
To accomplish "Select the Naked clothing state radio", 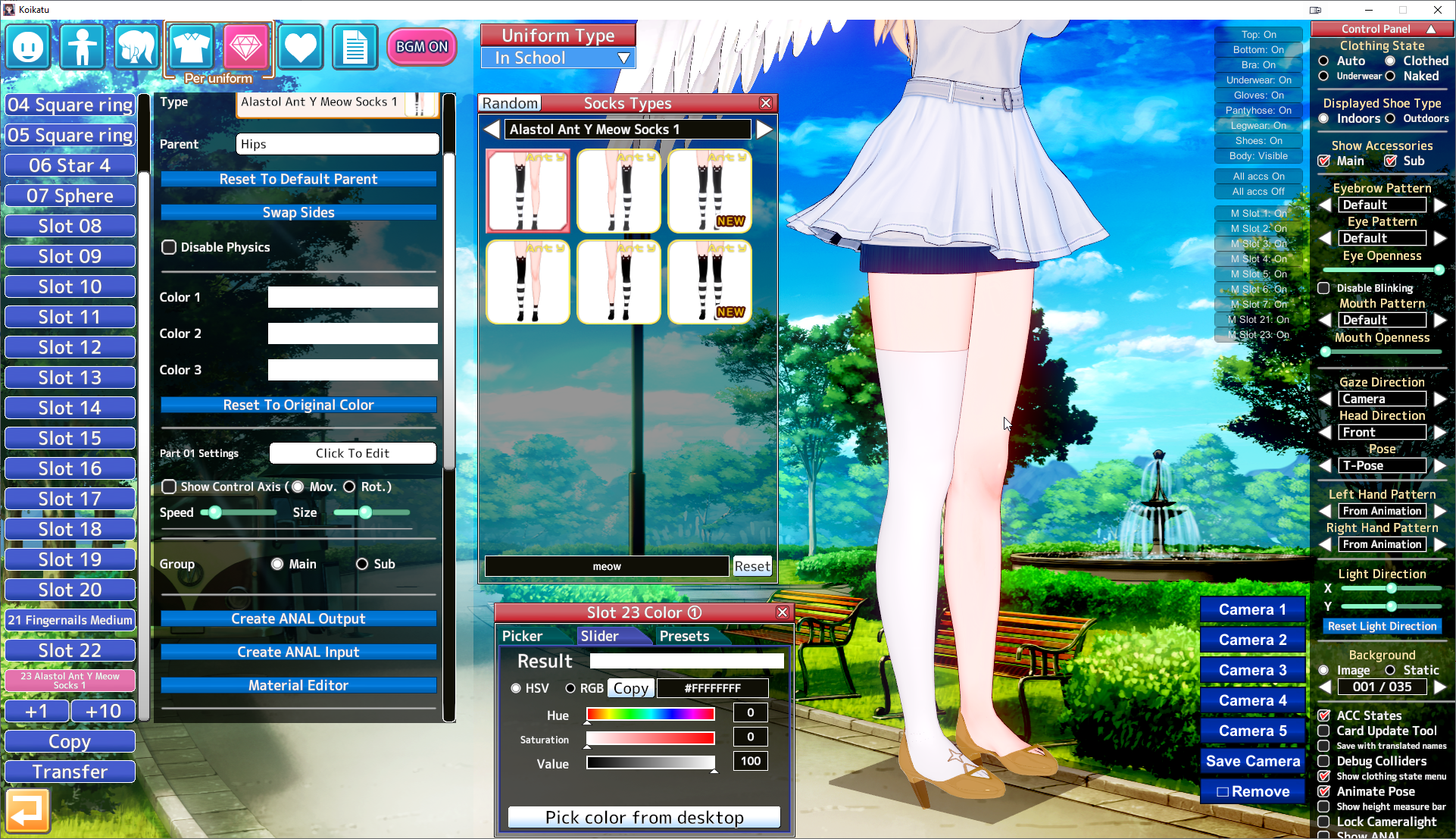I will click(x=1390, y=76).
